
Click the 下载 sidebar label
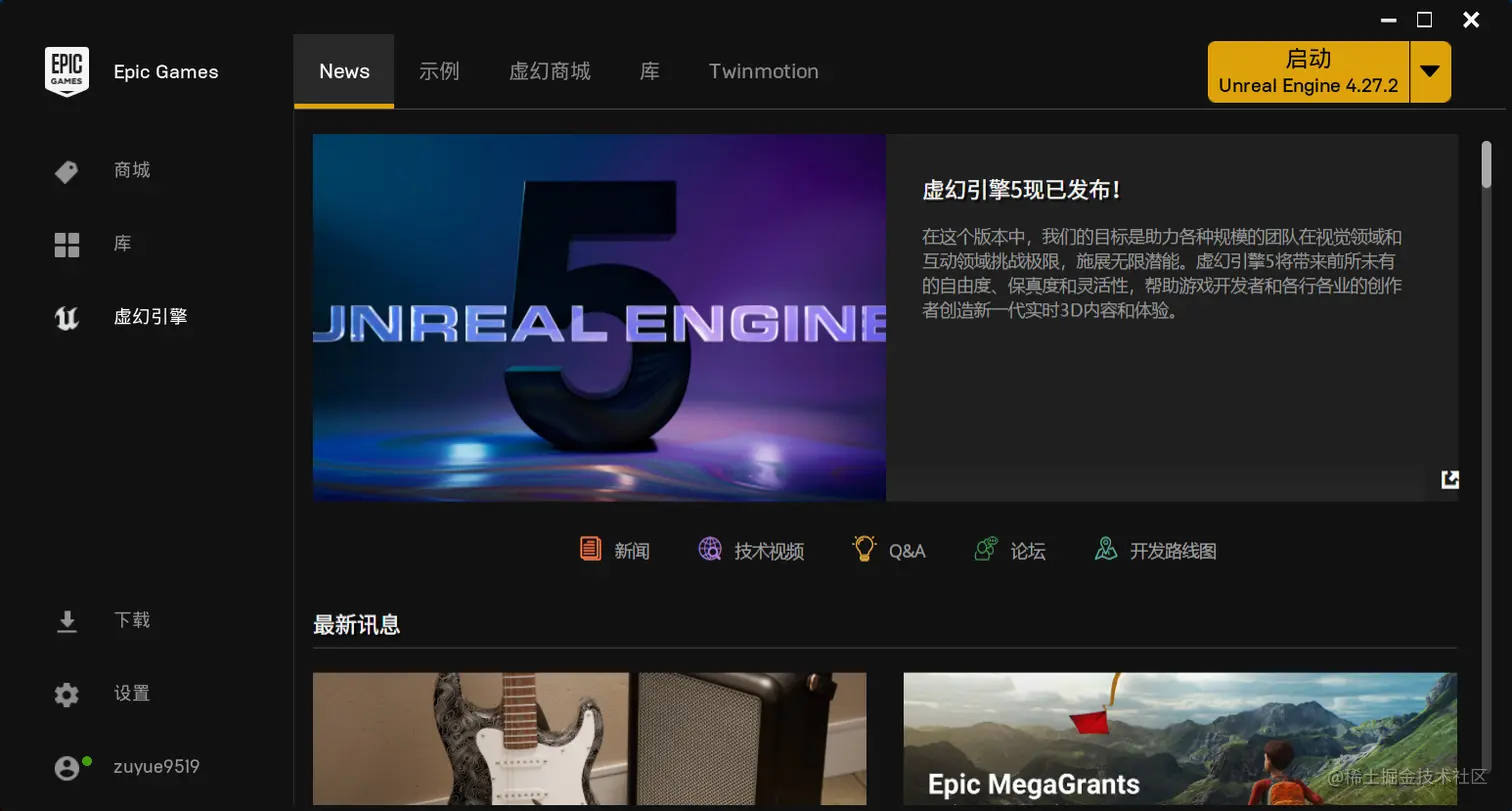point(132,620)
